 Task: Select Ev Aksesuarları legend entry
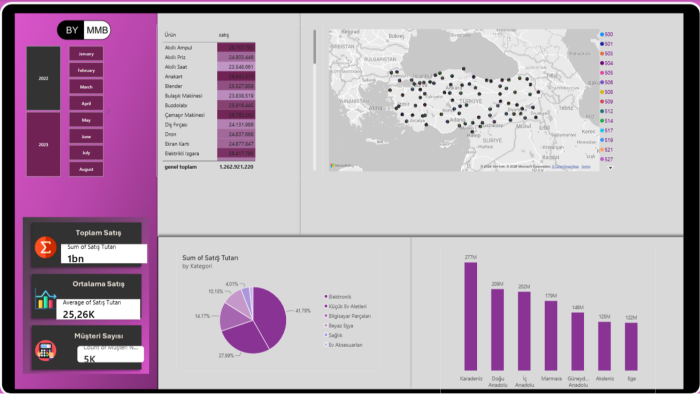click(x=344, y=345)
